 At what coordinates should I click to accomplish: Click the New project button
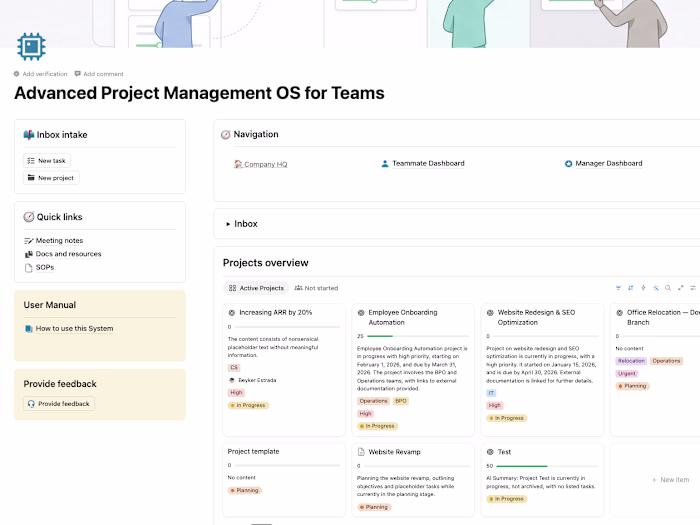click(x=51, y=178)
